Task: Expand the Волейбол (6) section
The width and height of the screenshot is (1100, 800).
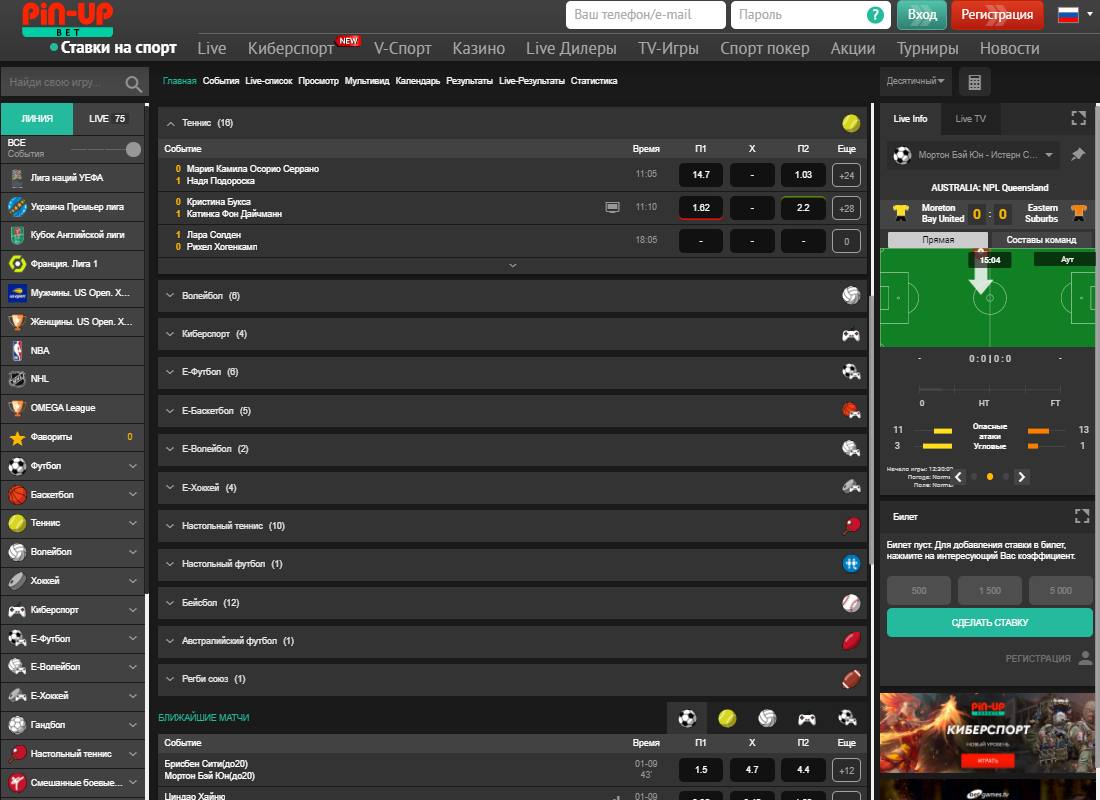Action: [210, 296]
